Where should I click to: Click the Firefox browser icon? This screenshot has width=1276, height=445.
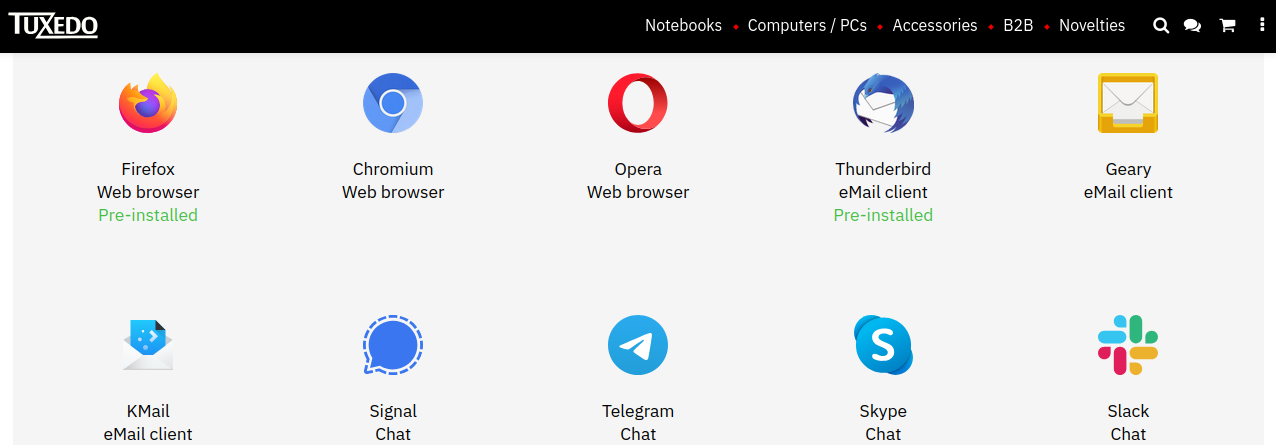tap(148, 103)
